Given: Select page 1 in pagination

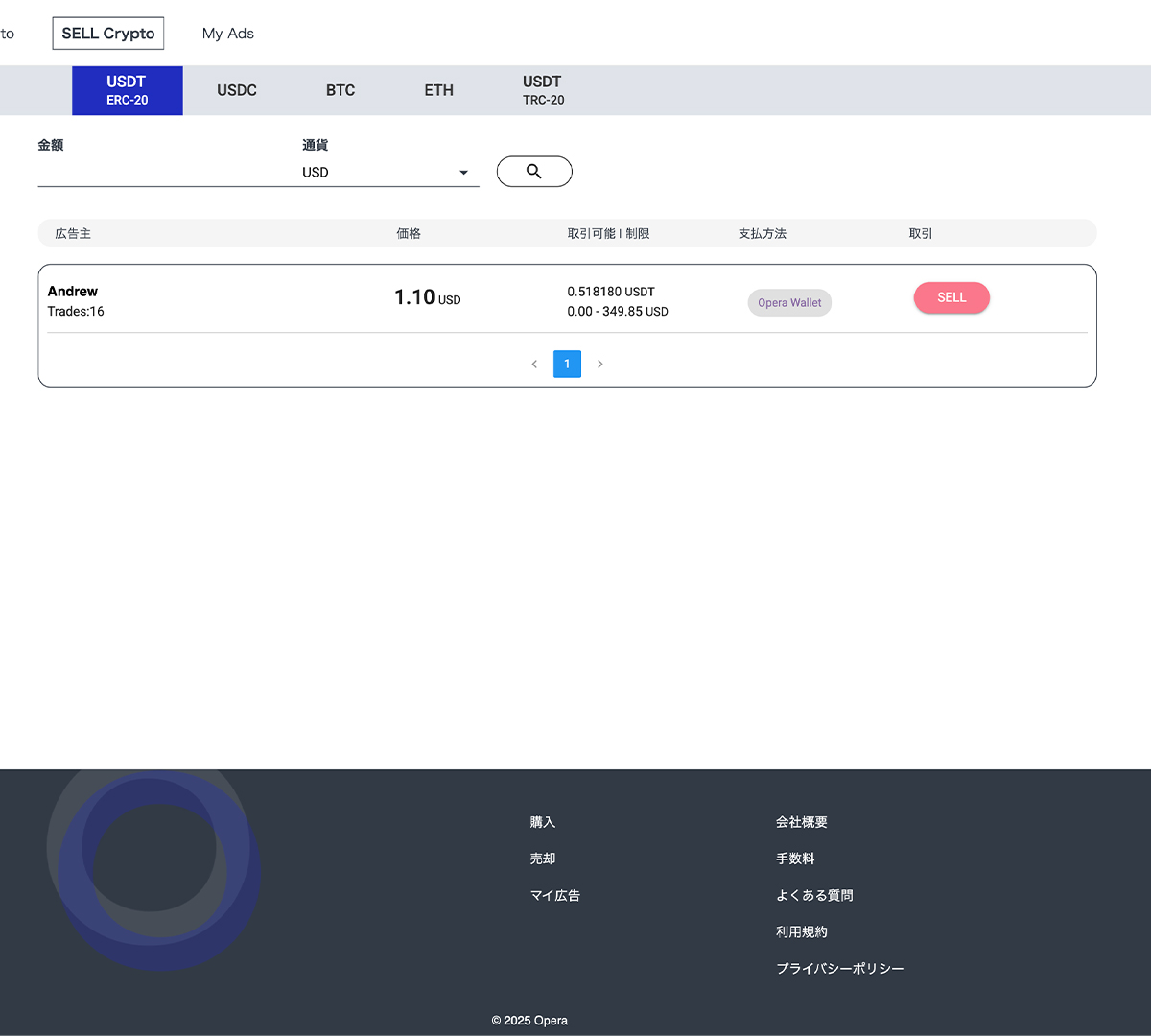Looking at the screenshot, I should pos(567,365).
